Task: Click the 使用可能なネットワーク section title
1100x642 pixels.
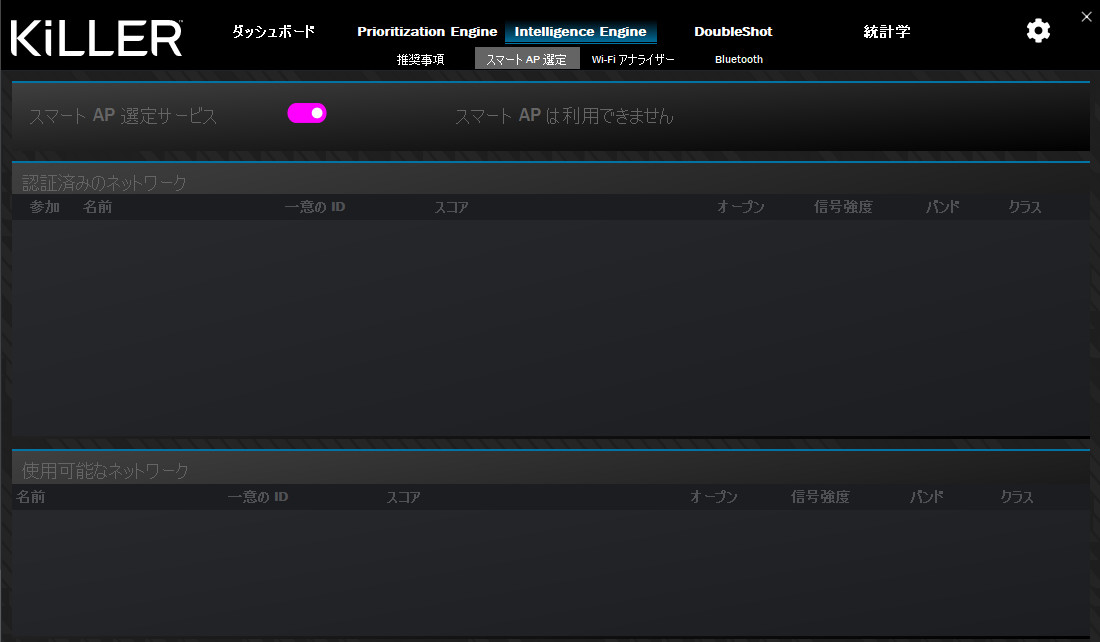Action: (x=105, y=471)
